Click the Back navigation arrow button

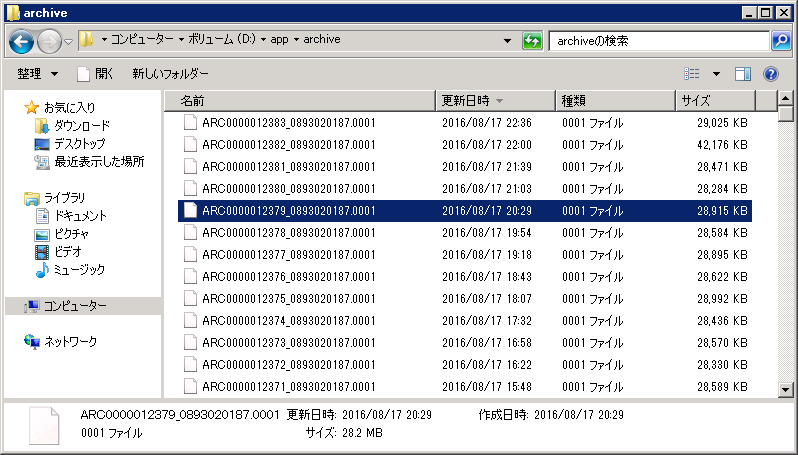click(x=22, y=41)
